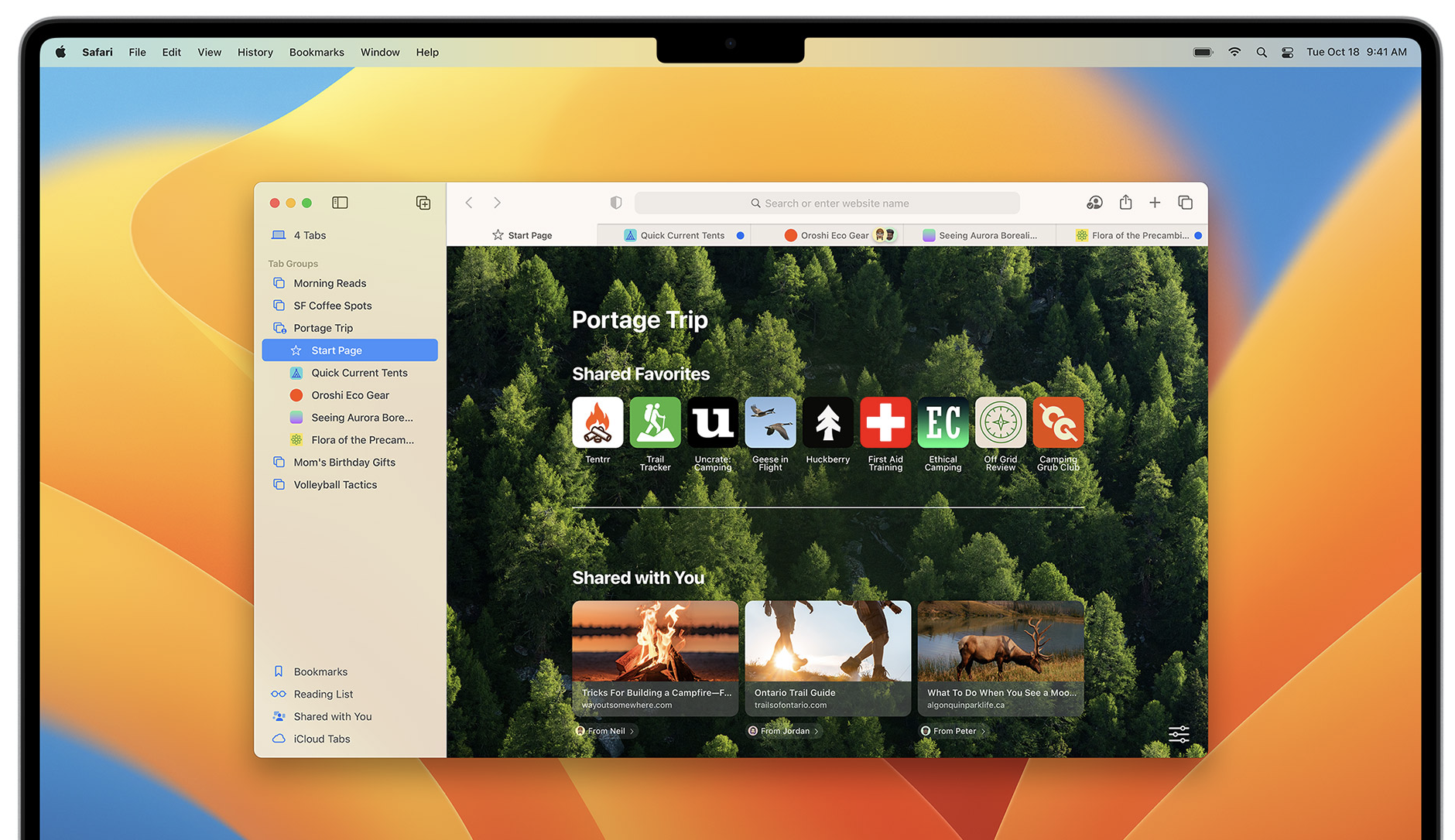Click the From Peter link

[x=953, y=731]
